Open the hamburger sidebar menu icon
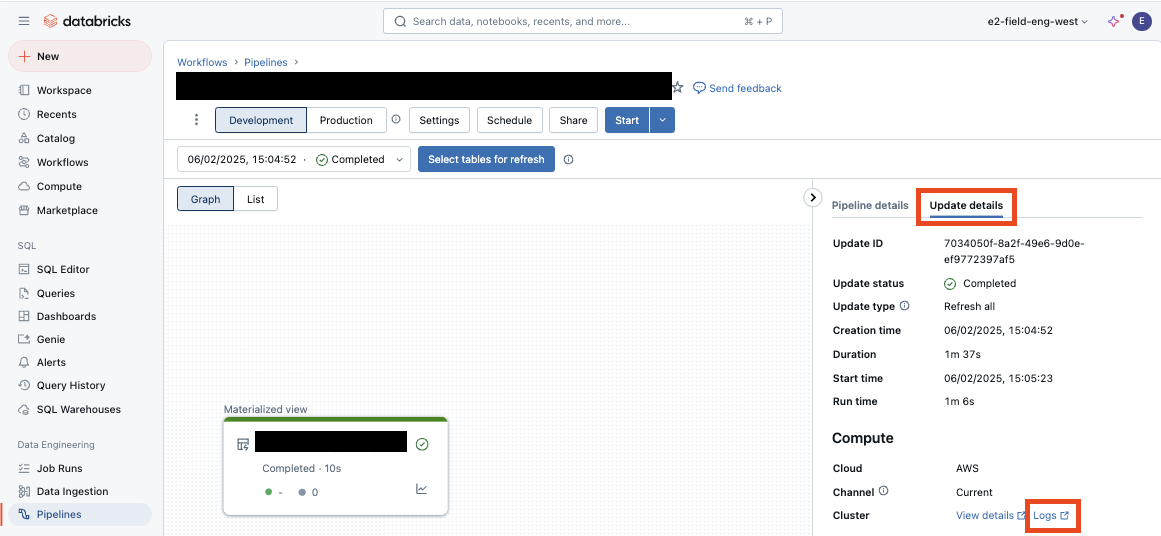 coord(24,21)
